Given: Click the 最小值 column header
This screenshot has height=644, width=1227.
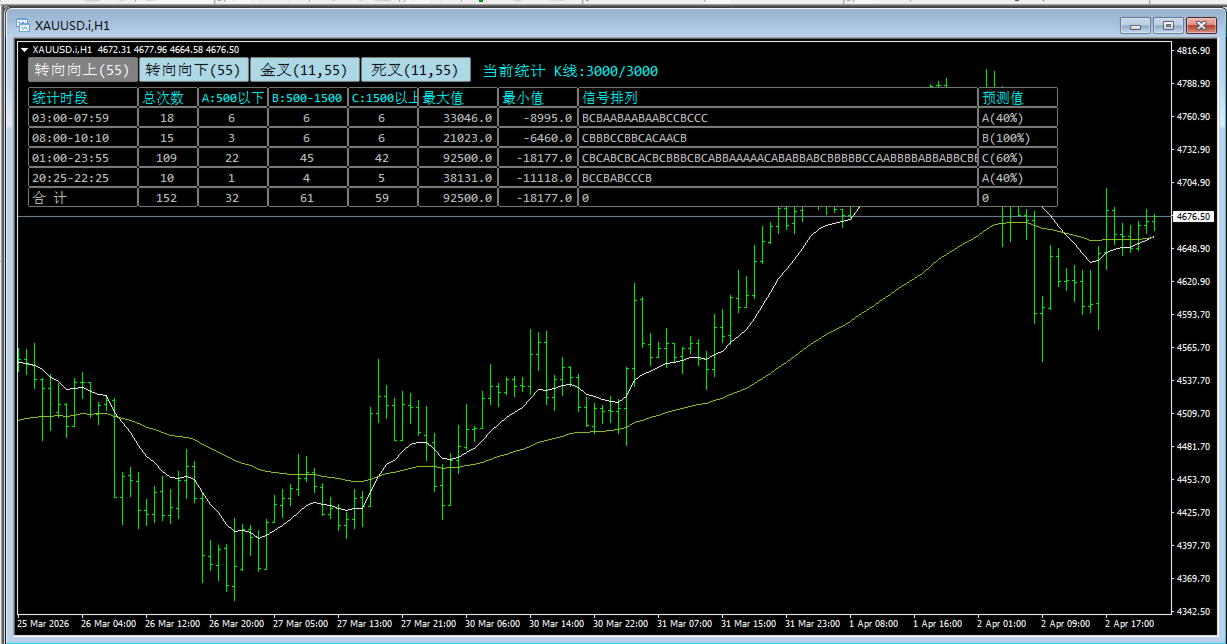Looking at the screenshot, I should click(x=538, y=98).
